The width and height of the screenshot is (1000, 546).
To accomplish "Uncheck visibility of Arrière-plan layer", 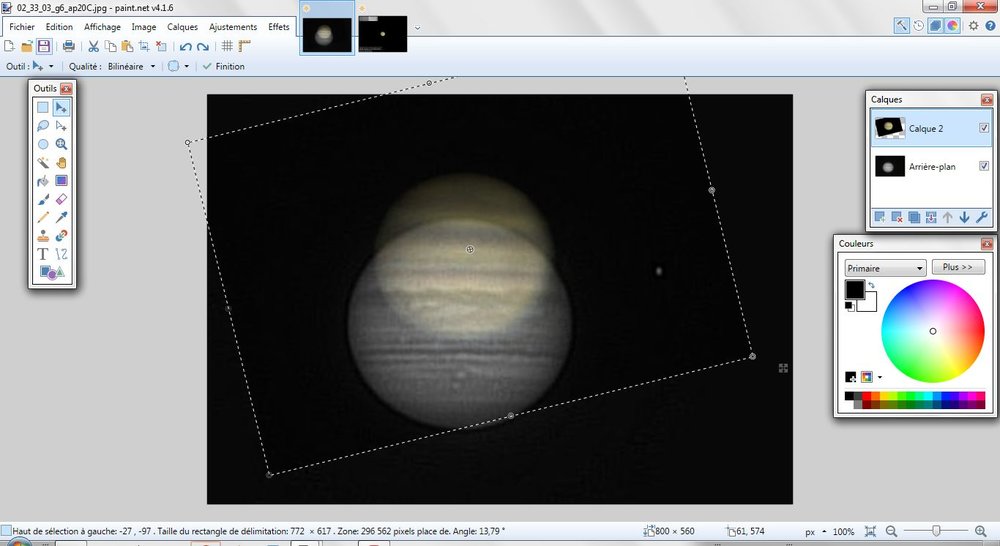I will coord(984,166).
